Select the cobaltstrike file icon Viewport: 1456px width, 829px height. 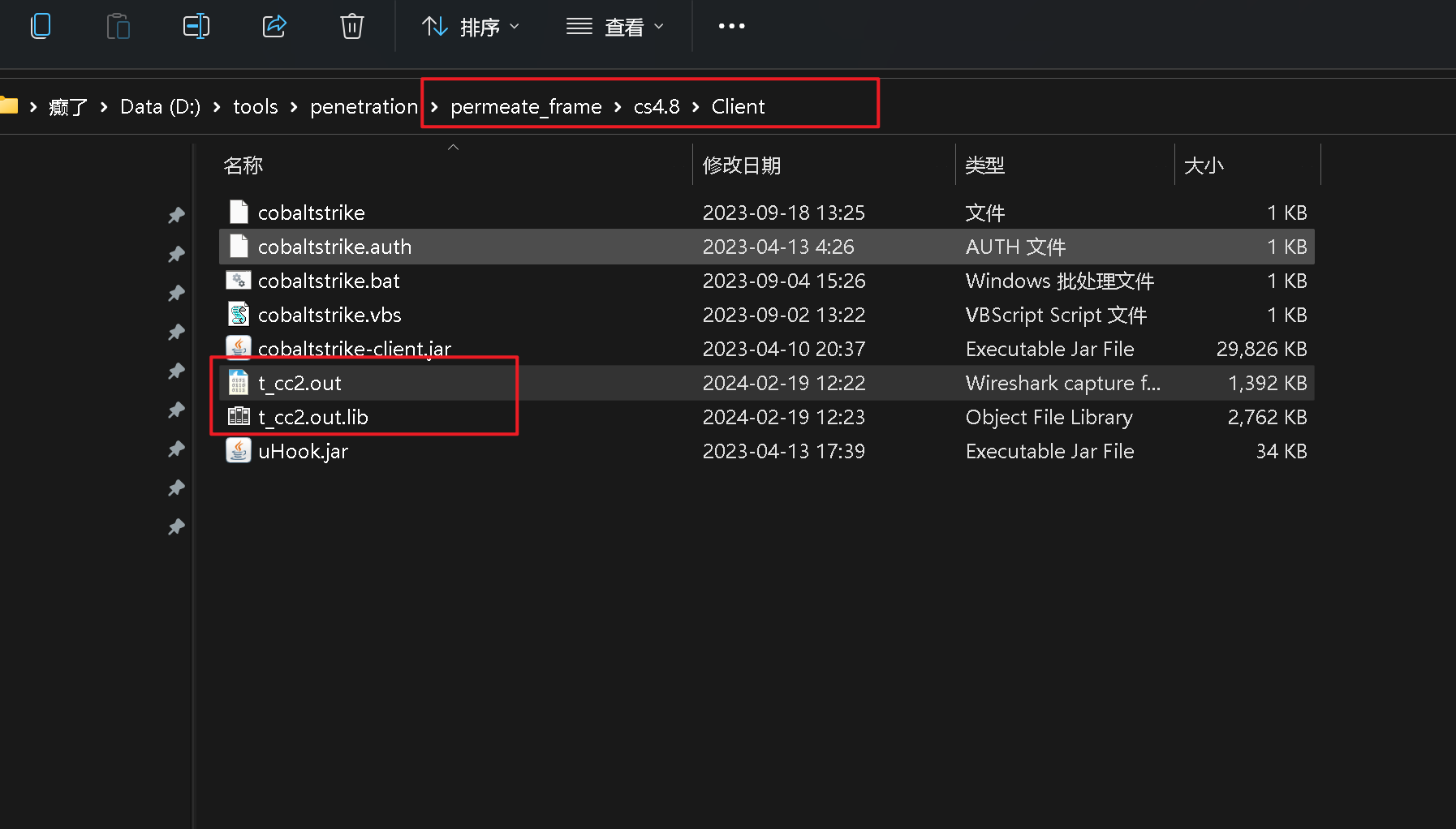pyautogui.click(x=239, y=212)
